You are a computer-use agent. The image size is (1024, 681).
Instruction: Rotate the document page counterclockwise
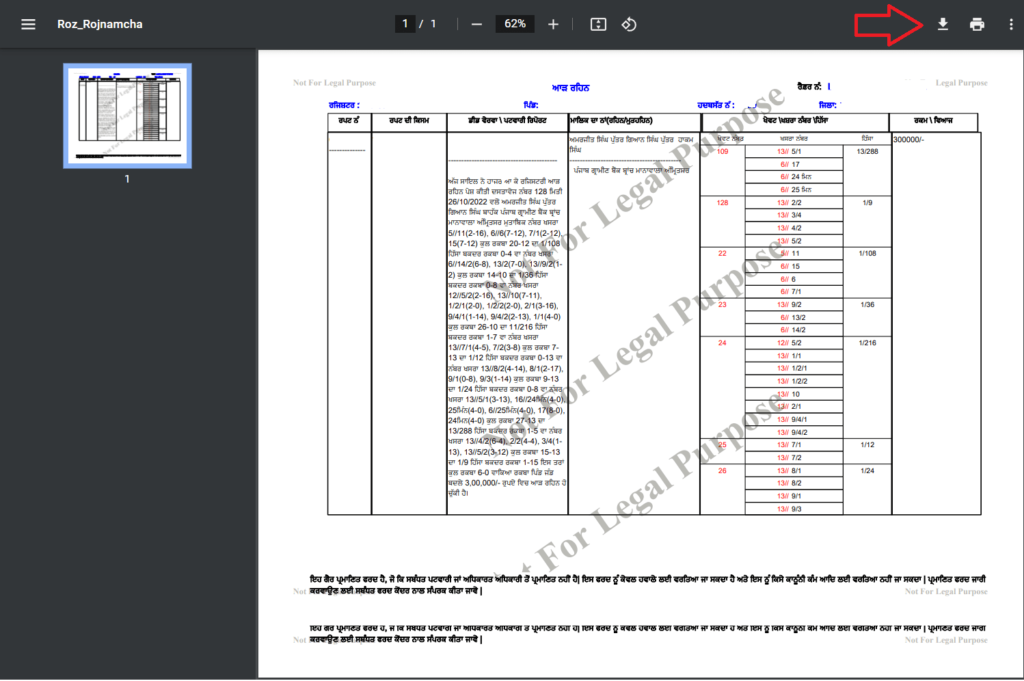629,23
